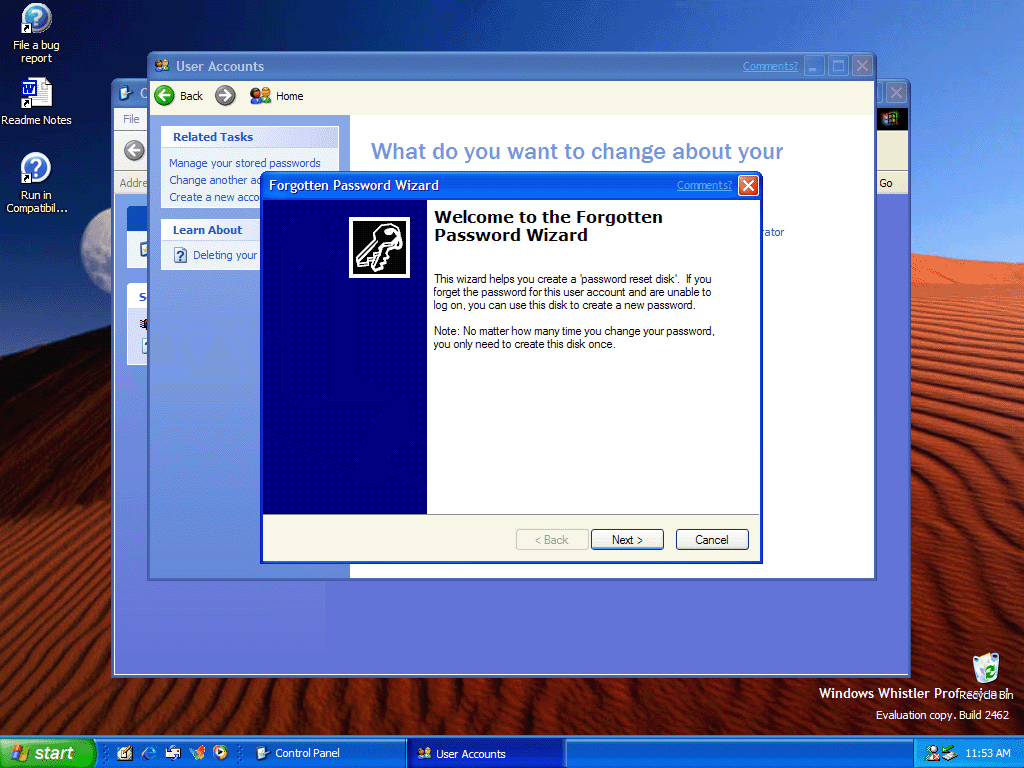The height and width of the screenshot is (768, 1024).
Task: Close the User Accounts window
Action: [x=863, y=66]
